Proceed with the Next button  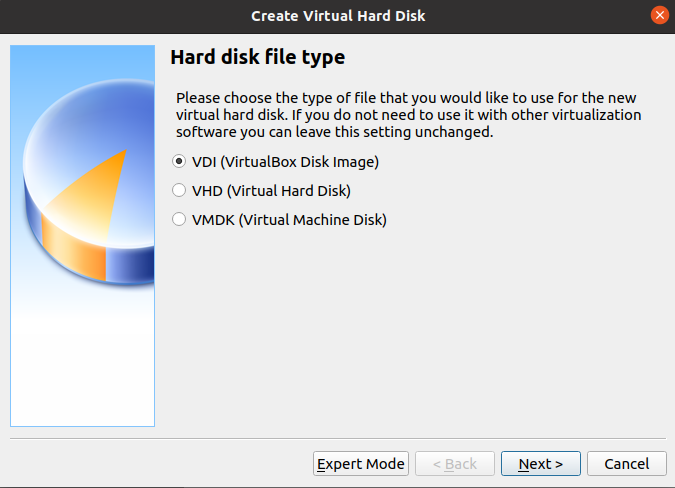point(540,464)
